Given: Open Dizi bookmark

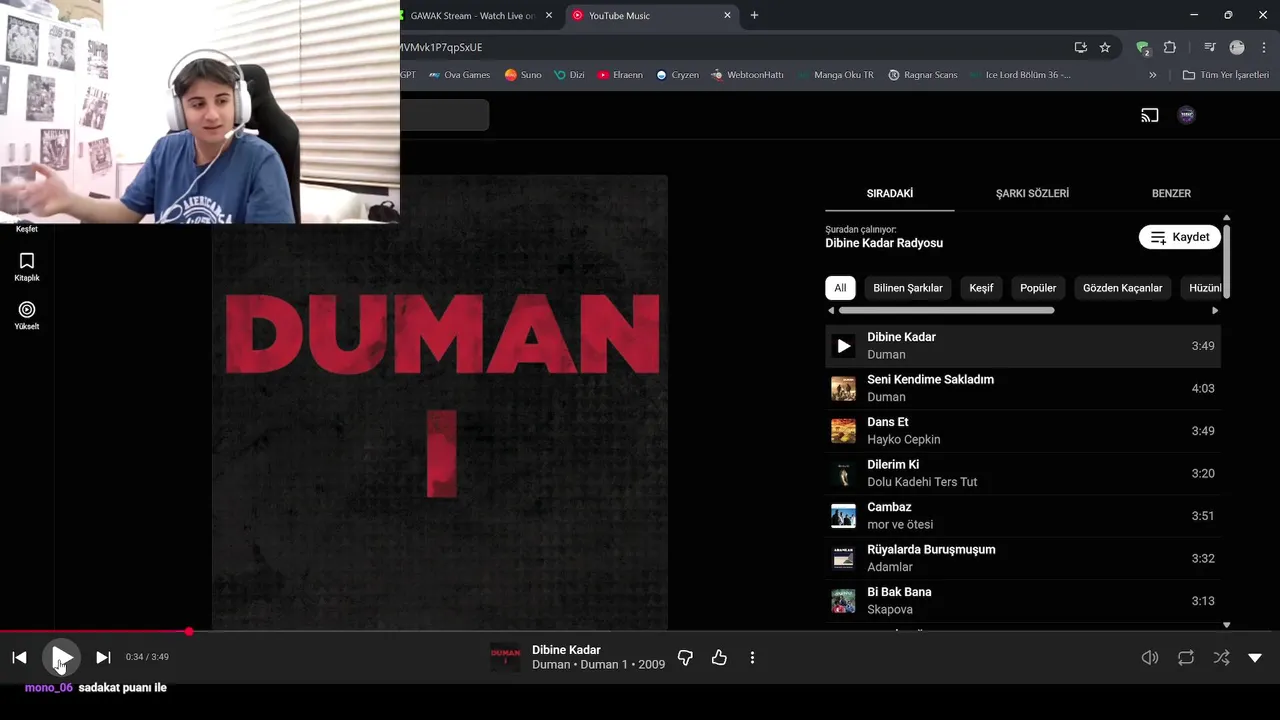Looking at the screenshot, I should [x=569, y=75].
